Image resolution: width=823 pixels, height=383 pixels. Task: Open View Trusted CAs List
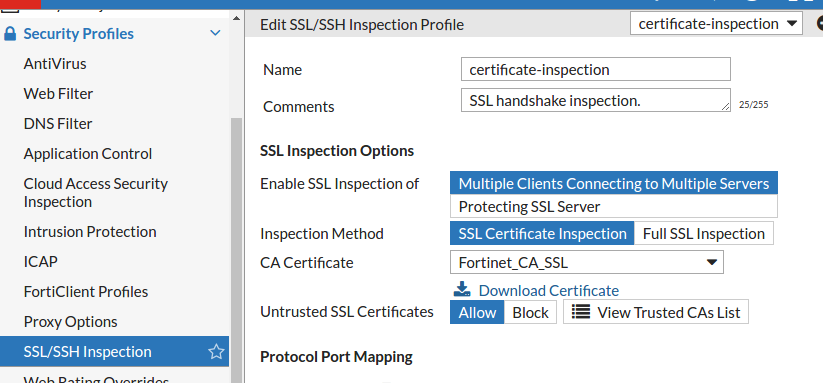(x=656, y=312)
